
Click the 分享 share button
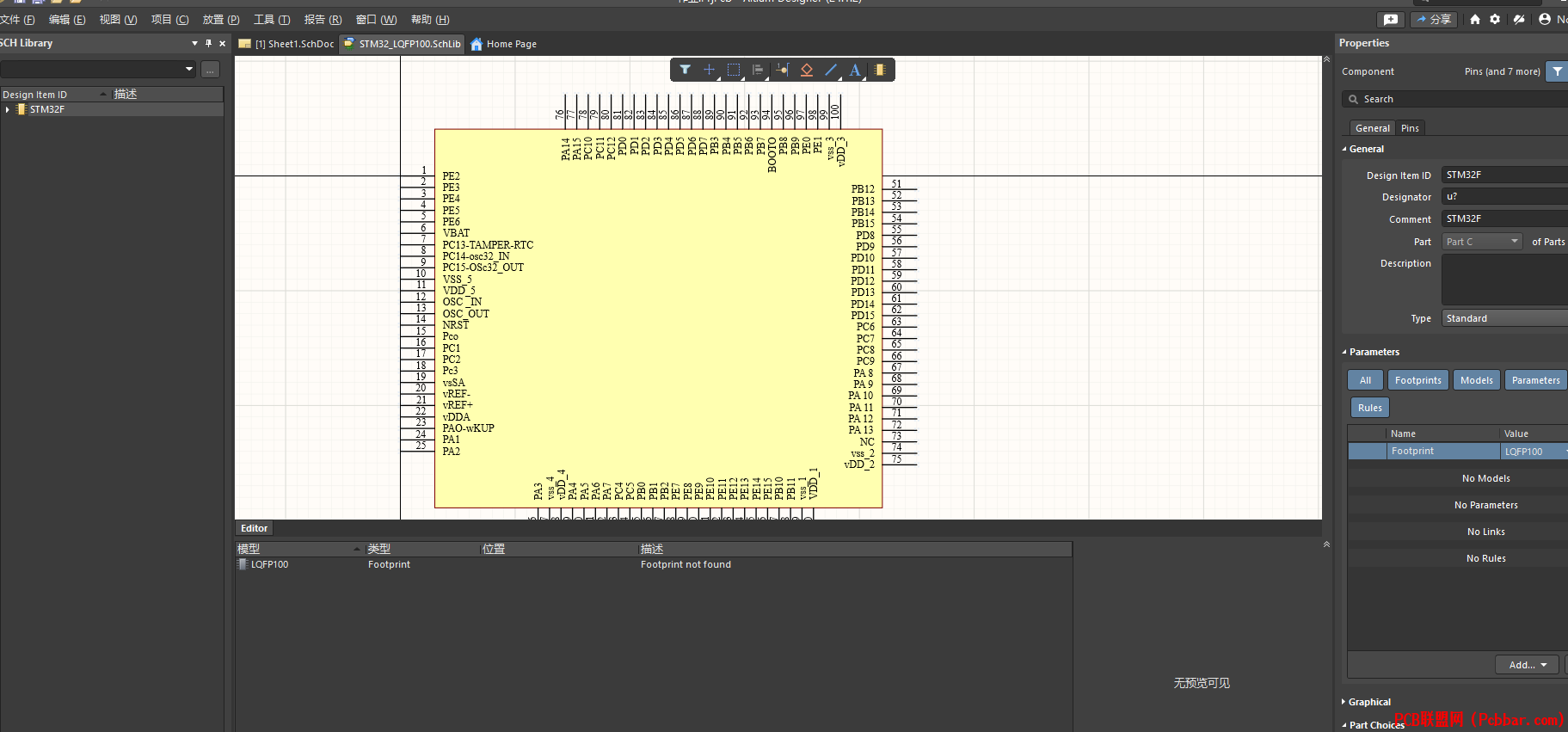tap(1434, 19)
